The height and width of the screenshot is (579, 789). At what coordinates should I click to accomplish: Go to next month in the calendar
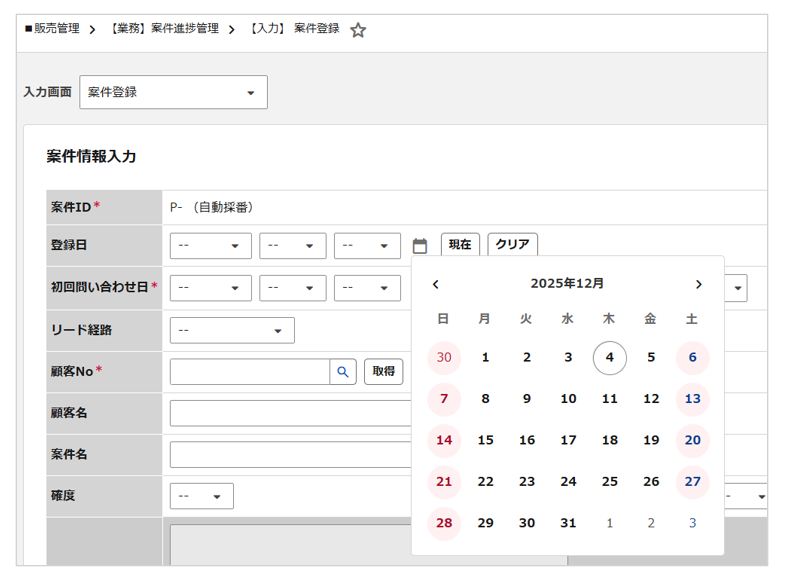tap(698, 284)
